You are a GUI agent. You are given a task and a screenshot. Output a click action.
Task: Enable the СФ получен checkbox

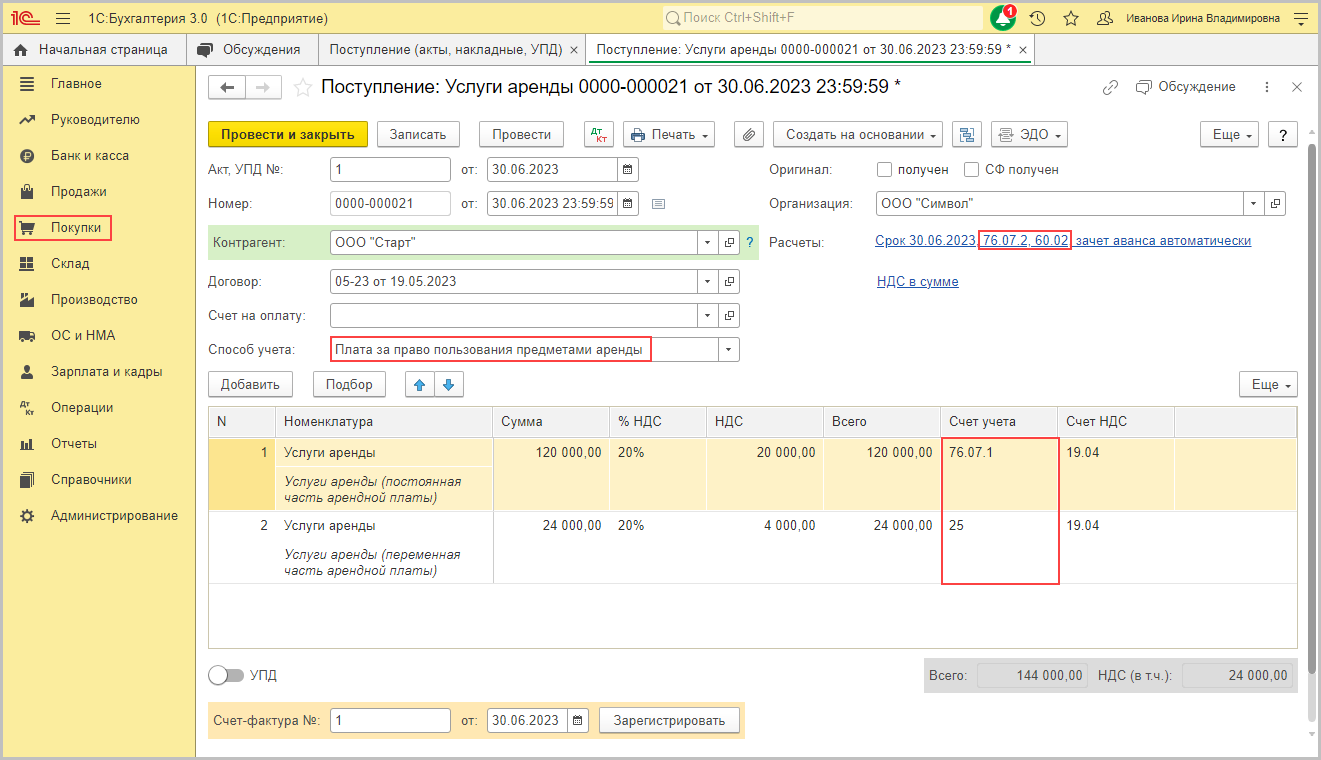971,170
